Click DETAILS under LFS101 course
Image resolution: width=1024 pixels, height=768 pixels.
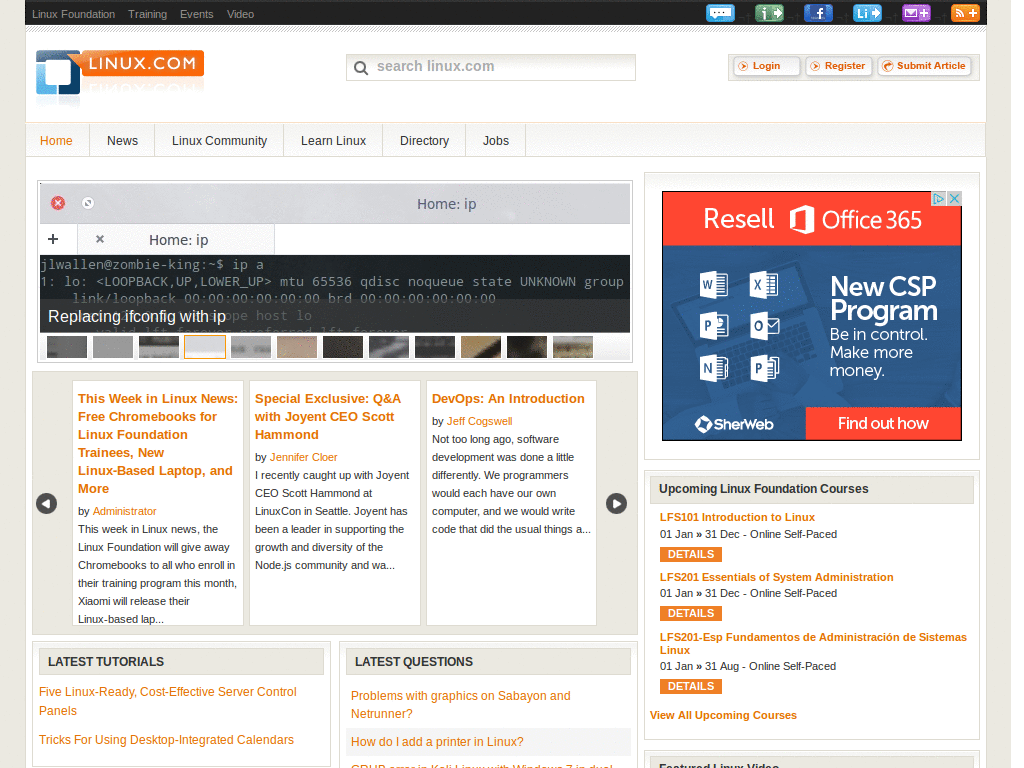(691, 554)
